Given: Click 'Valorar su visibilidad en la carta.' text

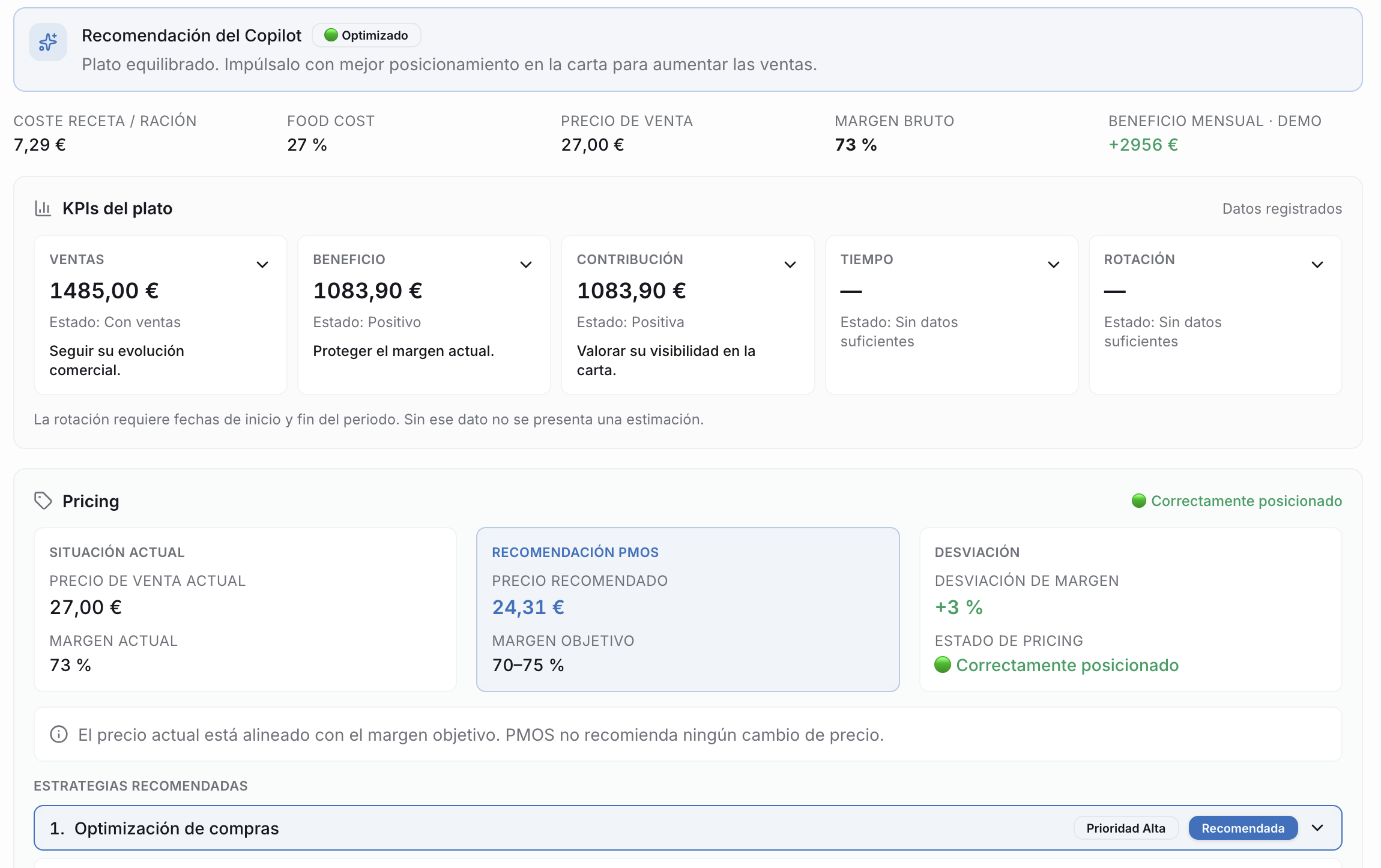Looking at the screenshot, I should [x=666, y=360].
